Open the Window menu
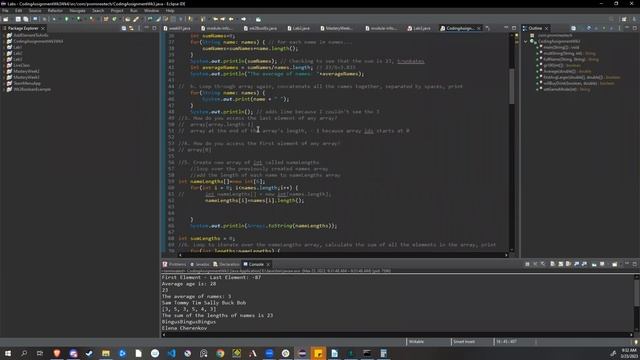The height and width of the screenshot is (360, 640). 151,11
